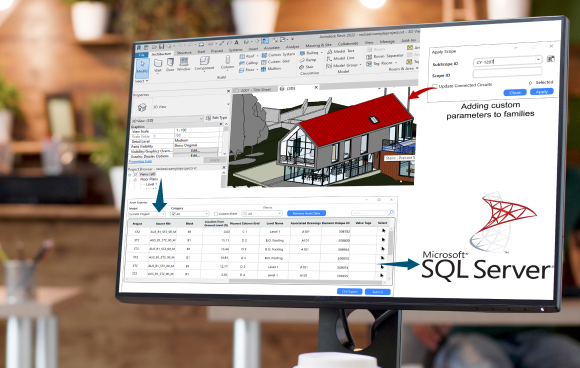Viewport: 580px width, 368px height.
Task: Click the CSV Export button
Action: [350, 291]
